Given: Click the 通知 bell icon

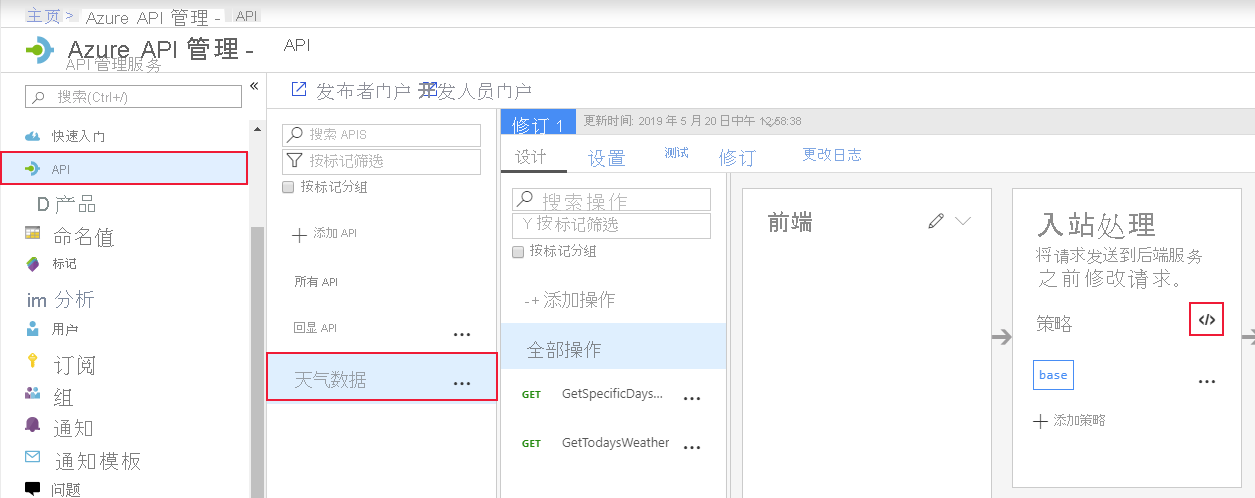Looking at the screenshot, I should tap(32, 425).
